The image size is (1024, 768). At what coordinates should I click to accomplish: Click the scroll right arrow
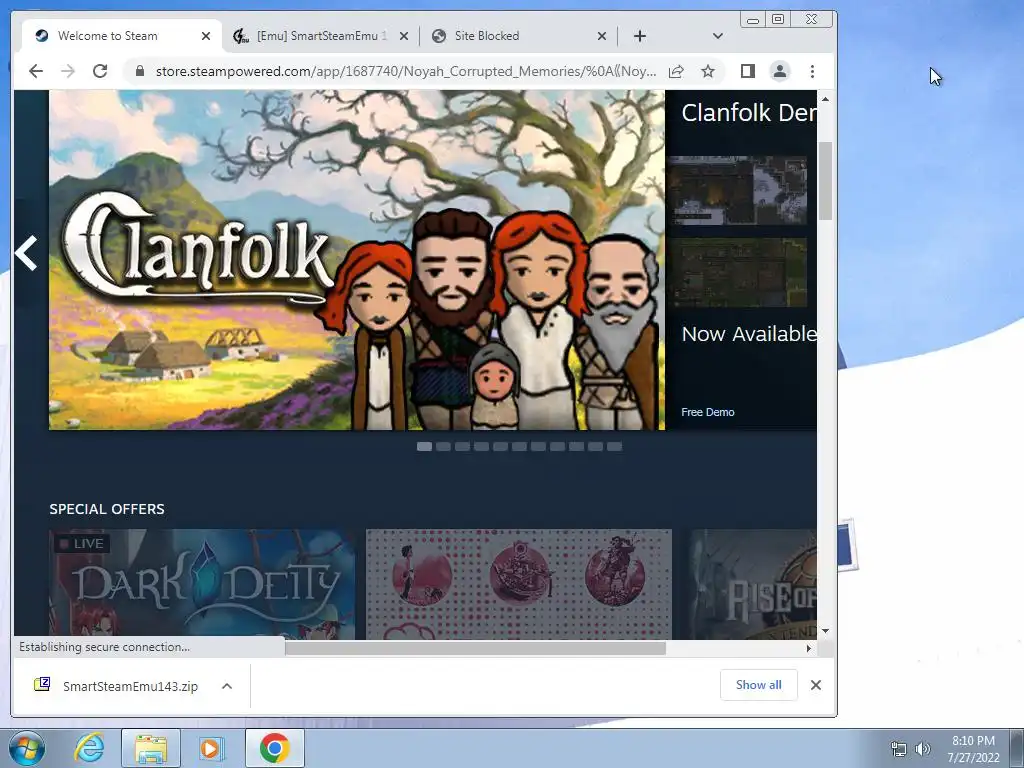[809, 648]
